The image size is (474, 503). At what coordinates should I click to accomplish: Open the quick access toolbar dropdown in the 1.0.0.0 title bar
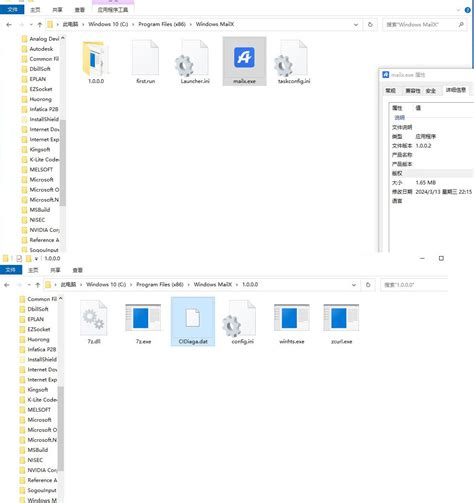click(x=36, y=258)
